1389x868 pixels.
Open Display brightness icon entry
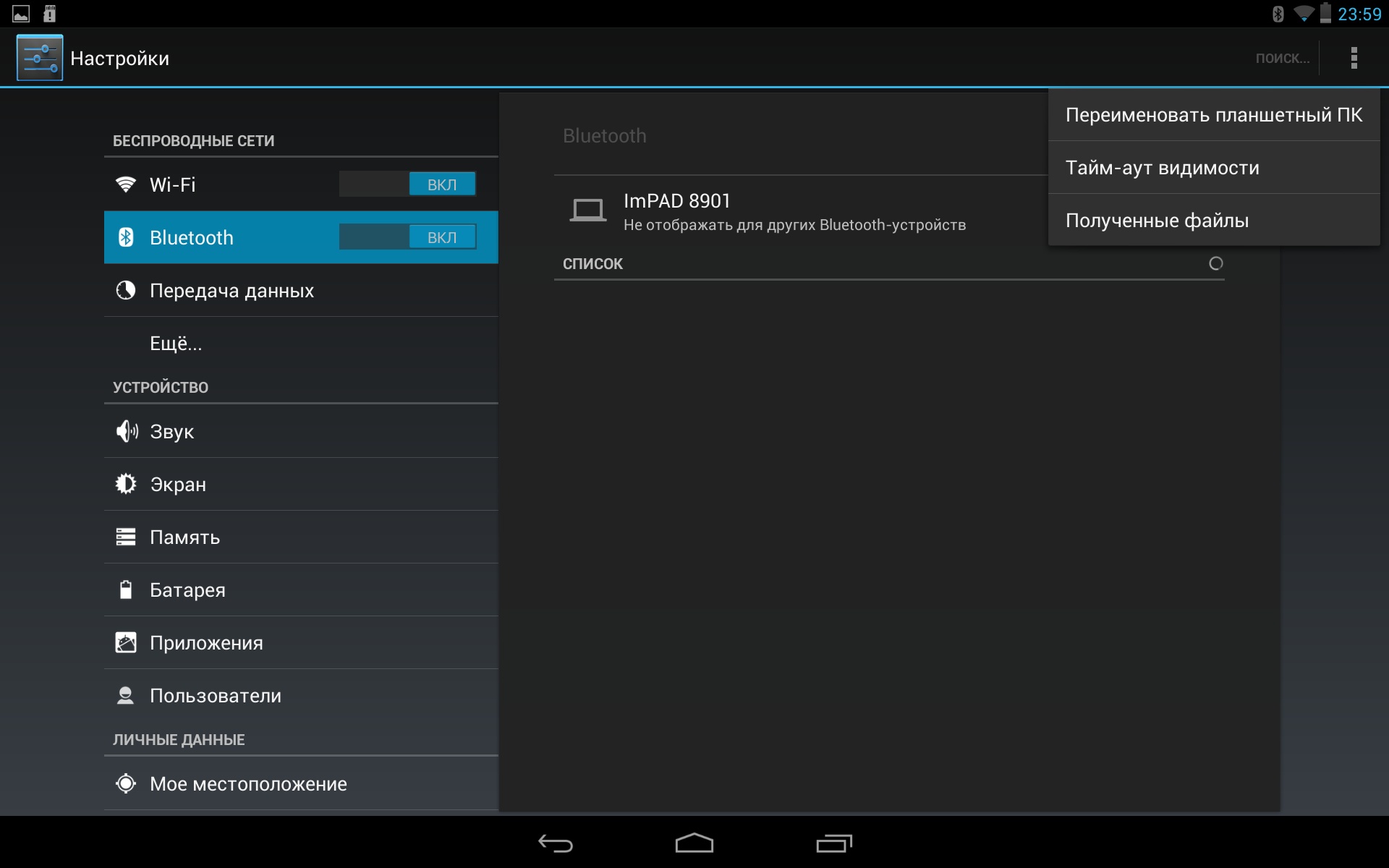click(x=126, y=484)
